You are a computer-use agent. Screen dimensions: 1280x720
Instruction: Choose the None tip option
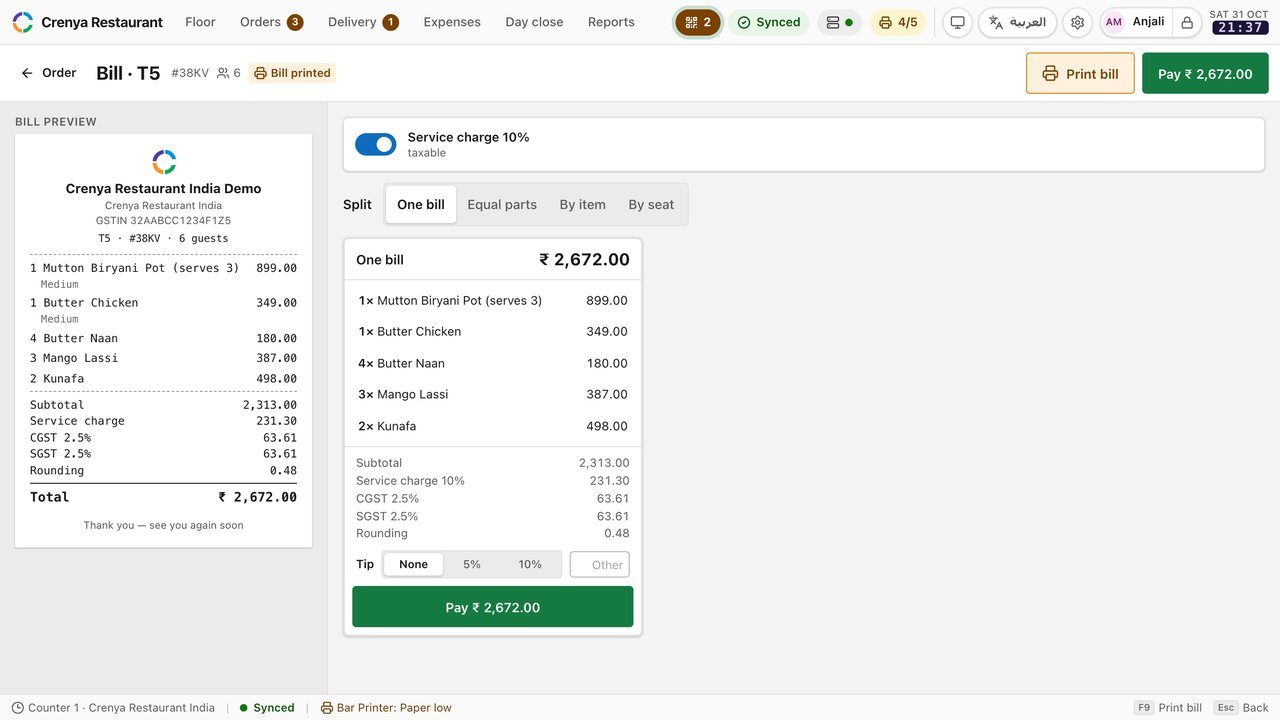pyautogui.click(x=413, y=564)
